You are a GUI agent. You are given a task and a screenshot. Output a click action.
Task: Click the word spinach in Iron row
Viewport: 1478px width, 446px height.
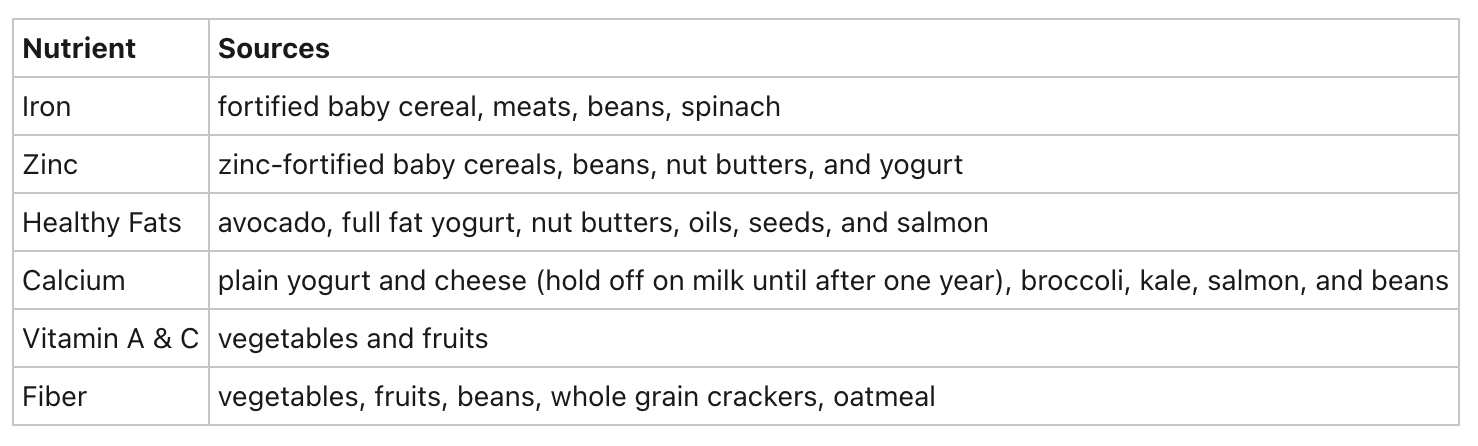click(x=731, y=107)
